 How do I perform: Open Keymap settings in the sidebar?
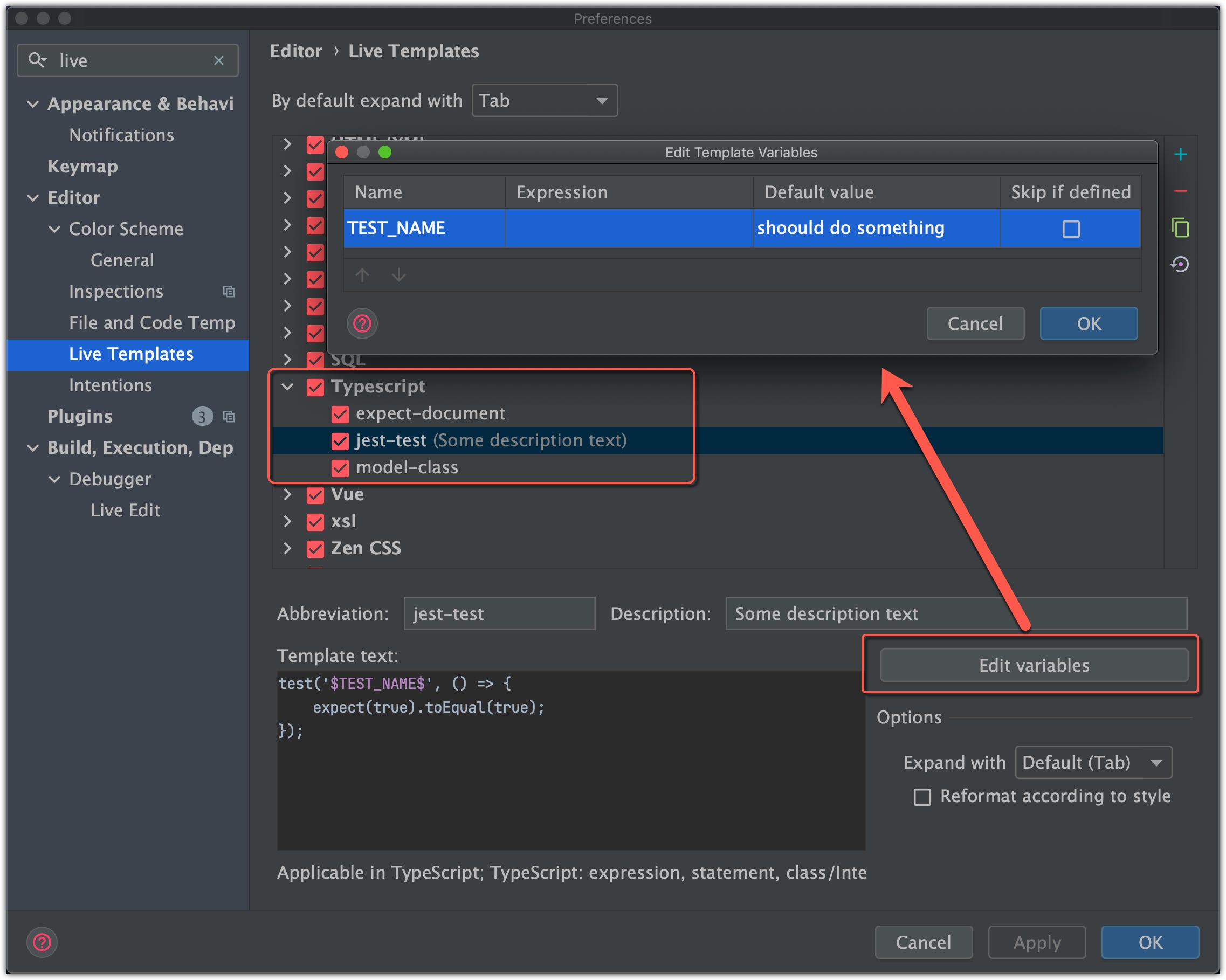tap(82, 167)
